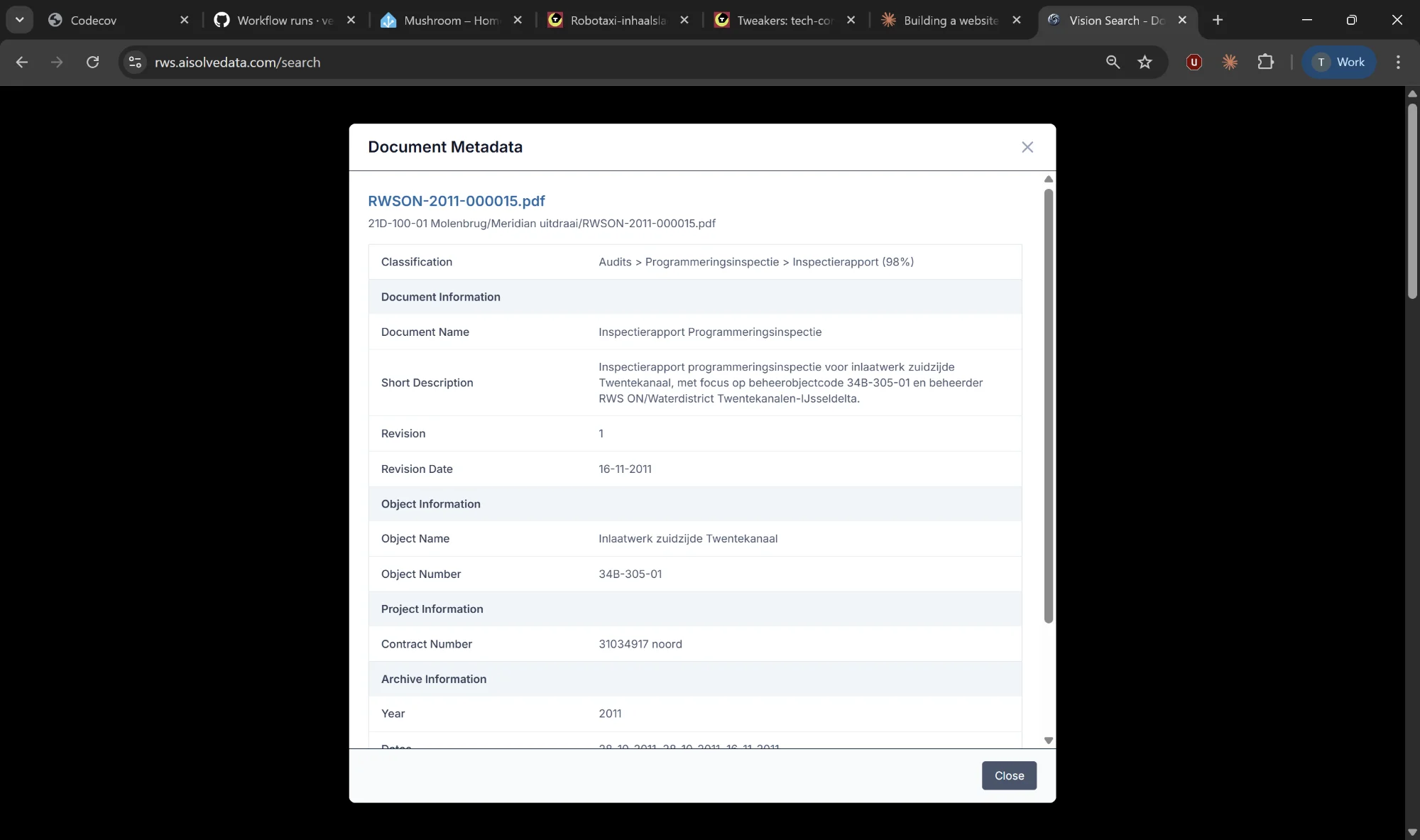Dismiss the Document Metadata dialog with X
Viewport: 1420px width, 840px height.
coord(1027,147)
